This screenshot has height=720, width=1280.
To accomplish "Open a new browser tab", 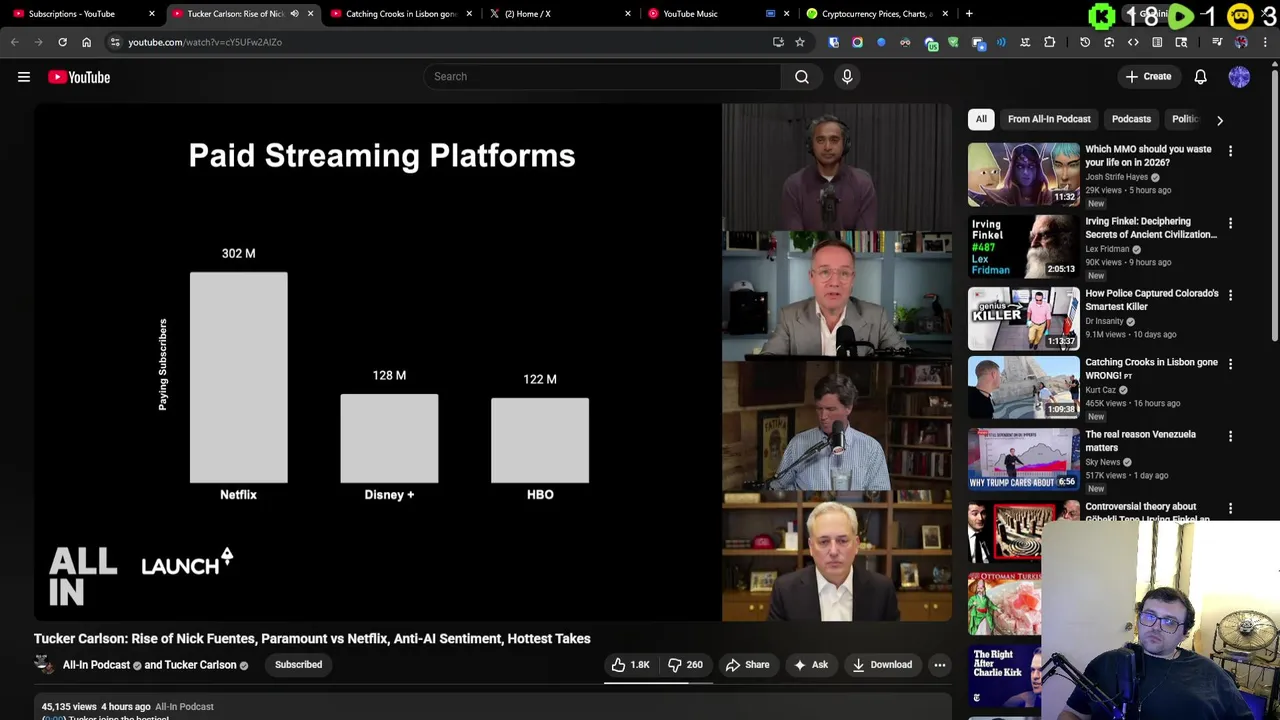I will pos(969,14).
